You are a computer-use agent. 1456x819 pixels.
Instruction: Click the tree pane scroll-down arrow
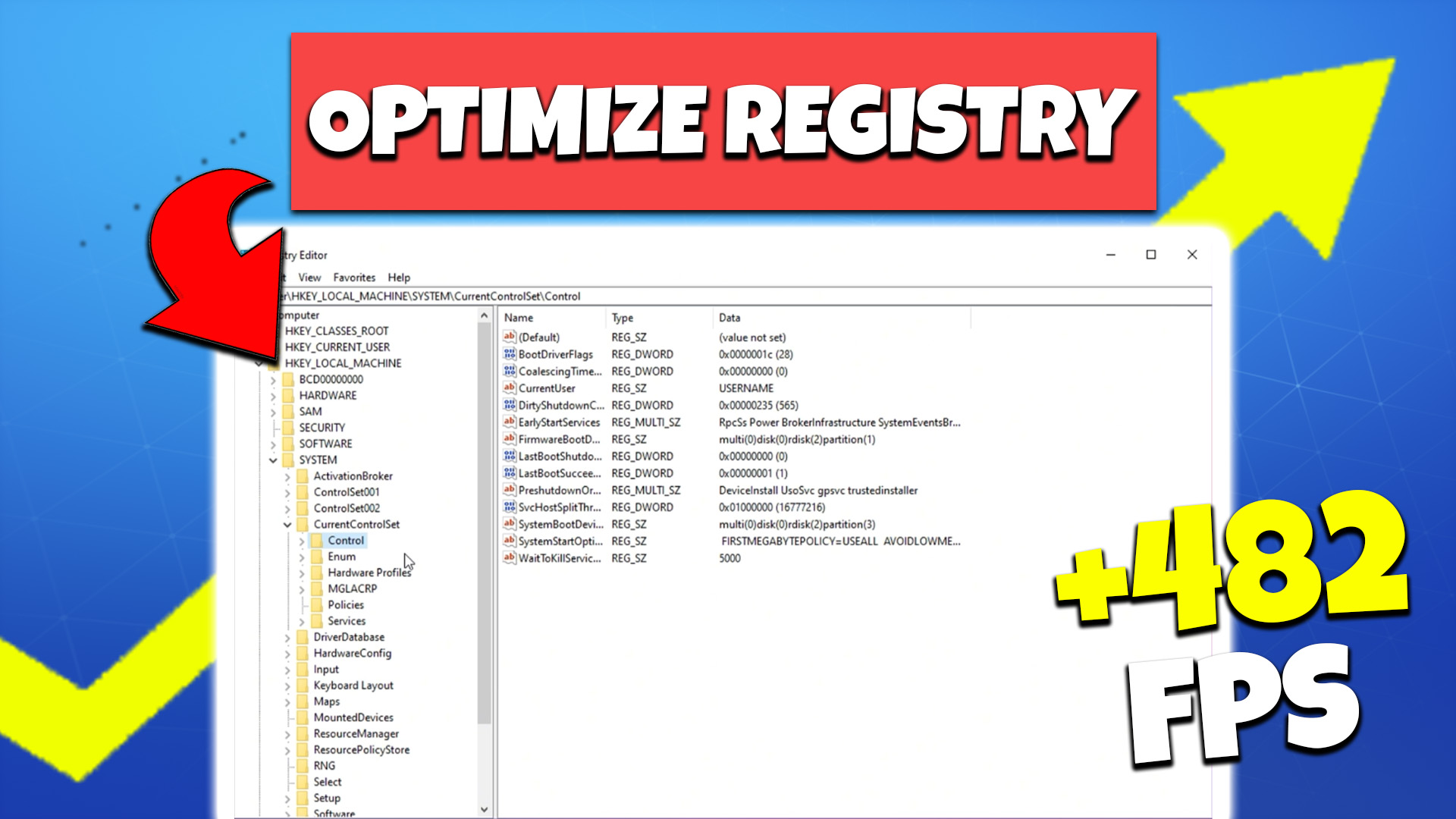point(485,809)
